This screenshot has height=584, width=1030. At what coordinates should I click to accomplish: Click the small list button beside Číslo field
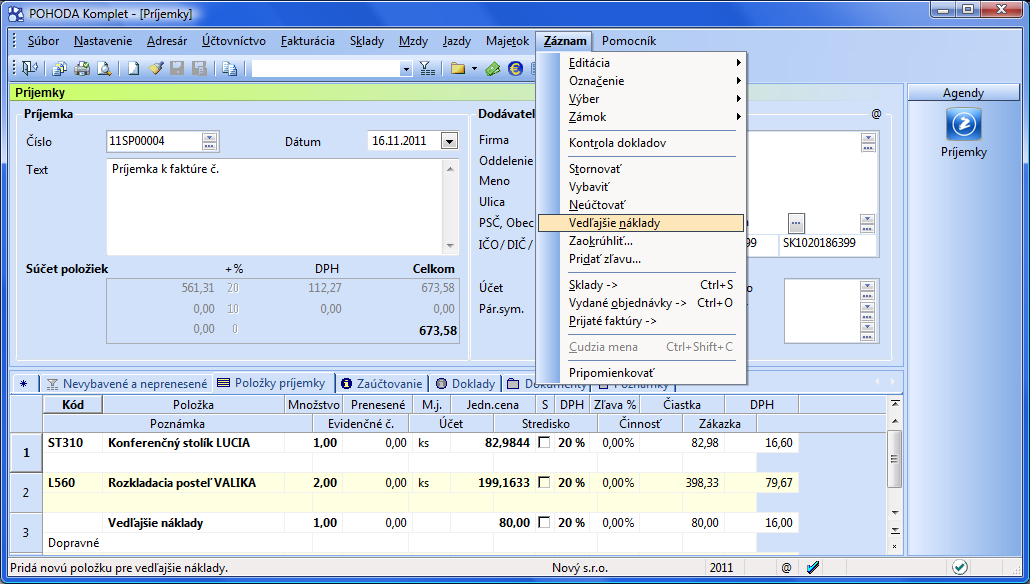[x=210, y=141]
